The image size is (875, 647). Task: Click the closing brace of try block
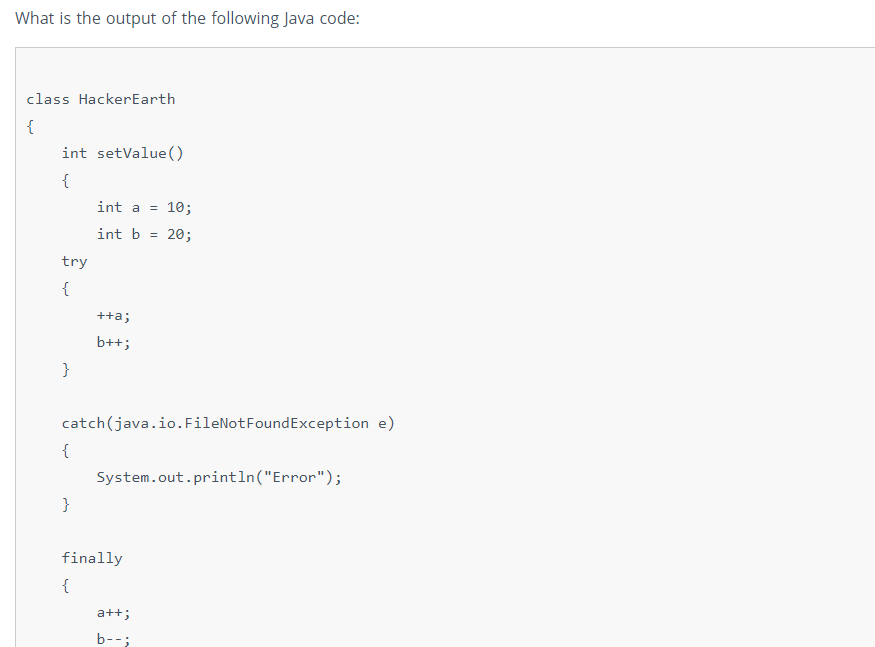pos(65,370)
